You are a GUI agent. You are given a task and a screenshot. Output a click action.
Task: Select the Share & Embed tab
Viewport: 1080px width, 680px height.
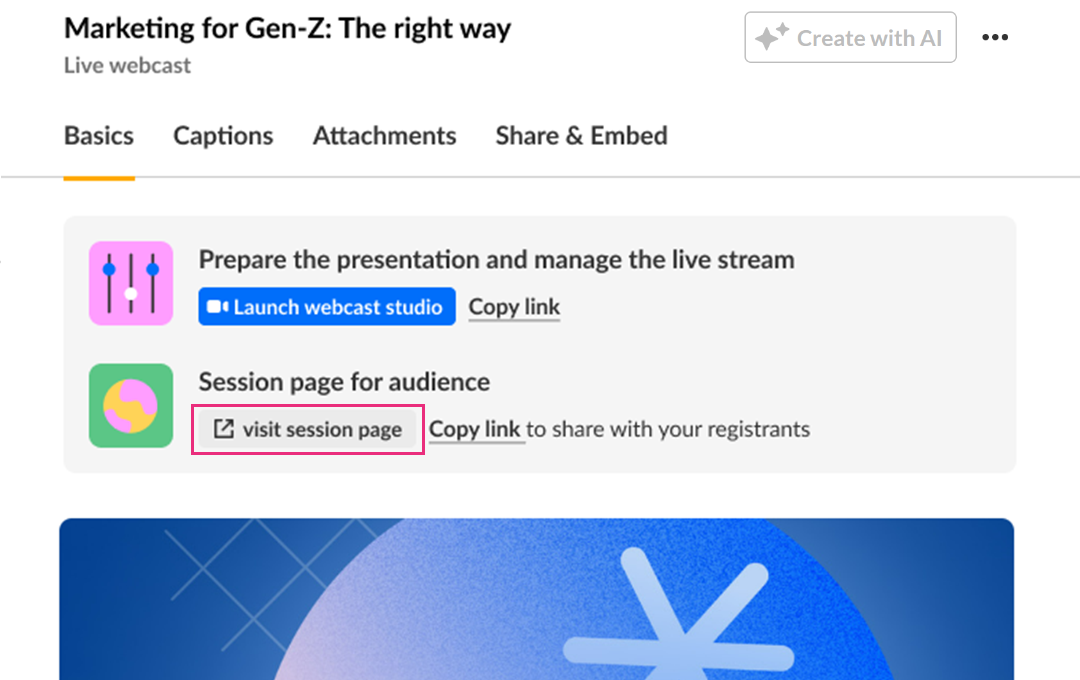click(x=581, y=136)
